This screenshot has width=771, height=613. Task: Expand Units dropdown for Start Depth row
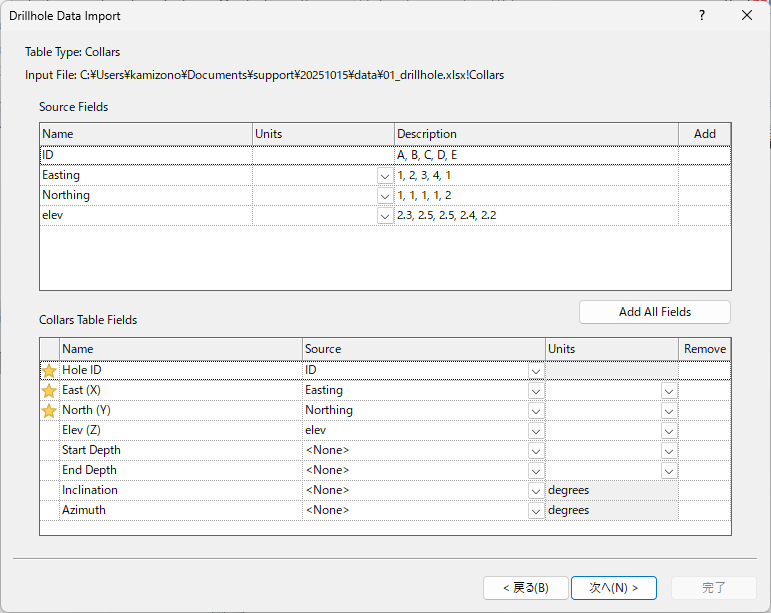click(x=669, y=451)
